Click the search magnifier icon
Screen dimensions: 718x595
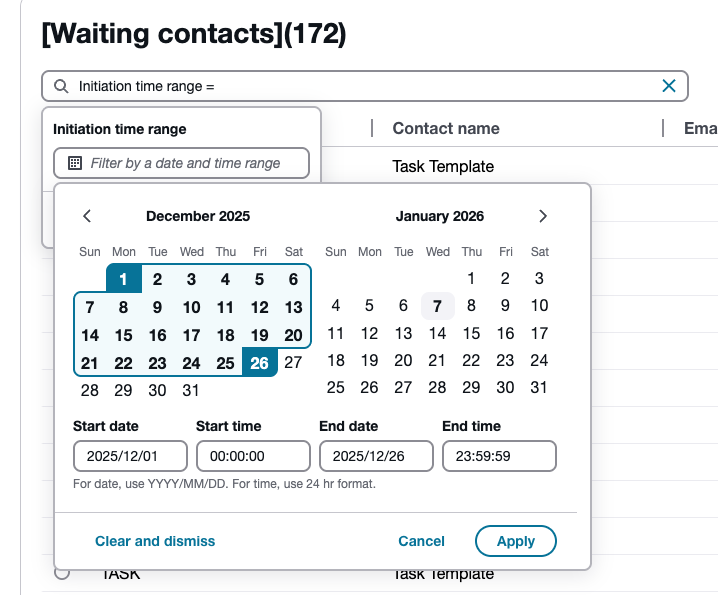pos(62,86)
